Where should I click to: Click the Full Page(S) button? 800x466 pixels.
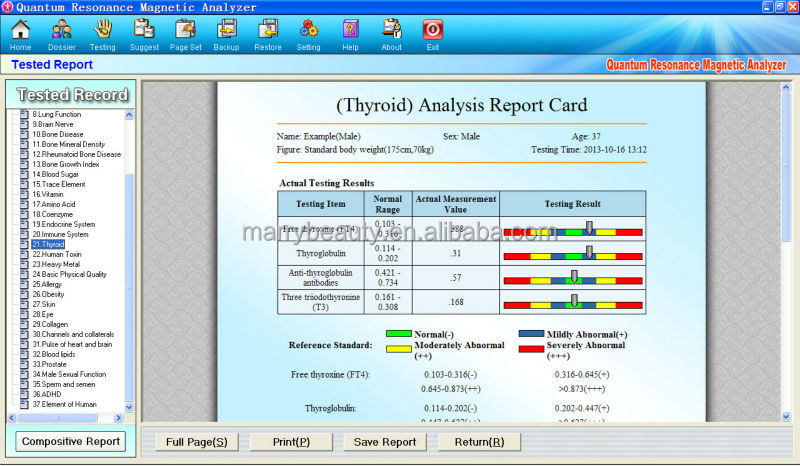197,442
